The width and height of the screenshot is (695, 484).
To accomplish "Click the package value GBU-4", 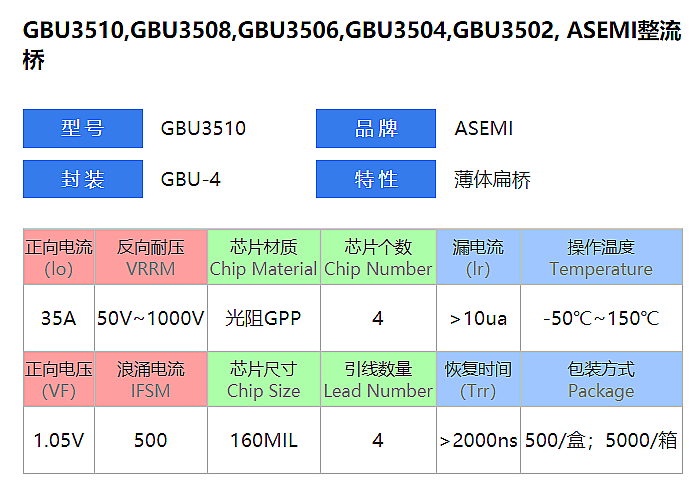I will (x=191, y=180).
